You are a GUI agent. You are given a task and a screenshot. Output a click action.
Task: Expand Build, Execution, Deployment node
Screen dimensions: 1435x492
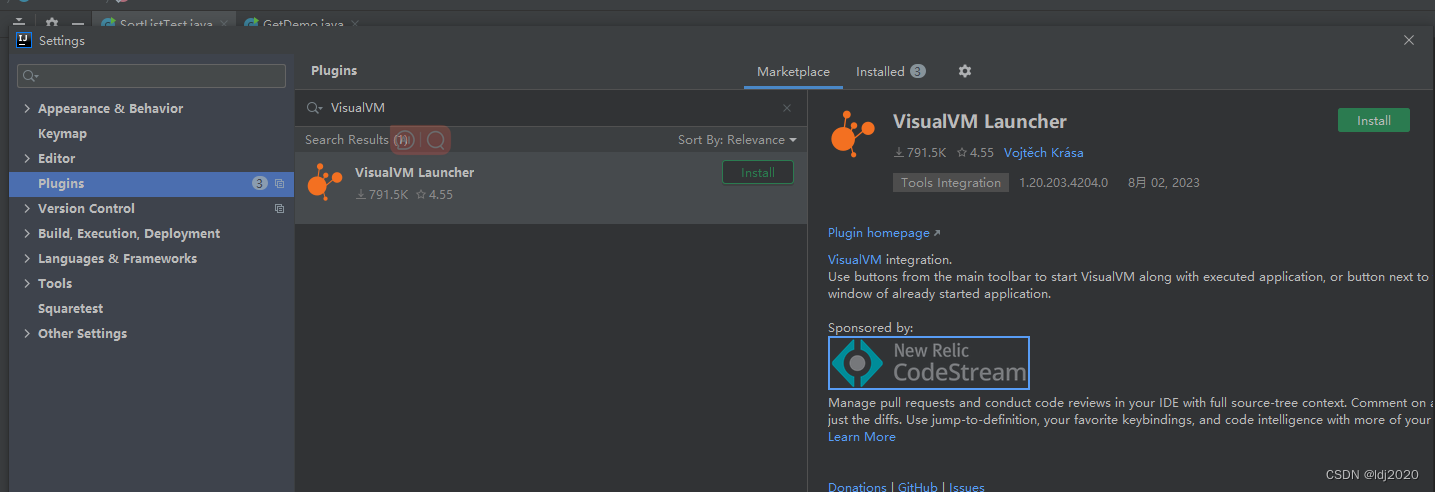pyautogui.click(x=27, y=234)
